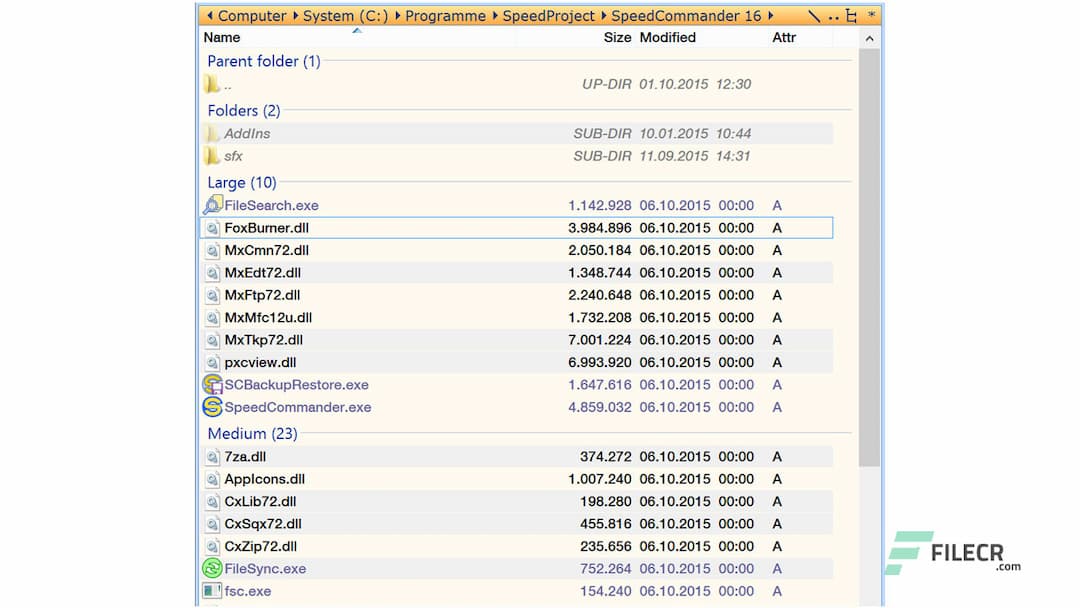Collapse the Medium (23) group header

click(252, 434)
